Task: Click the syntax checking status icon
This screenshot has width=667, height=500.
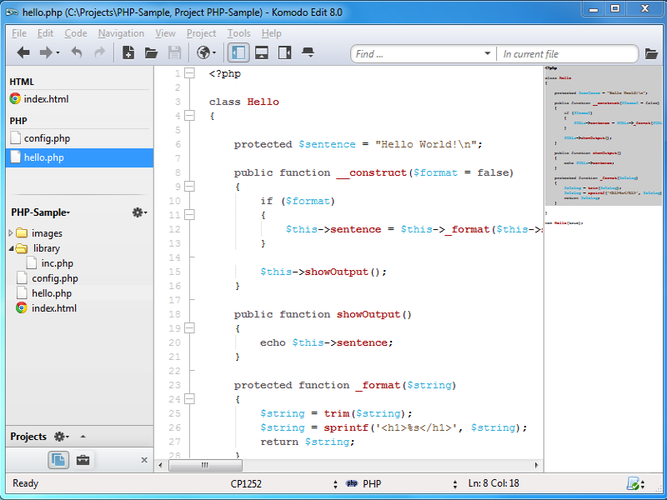Action: pos(633,484)
